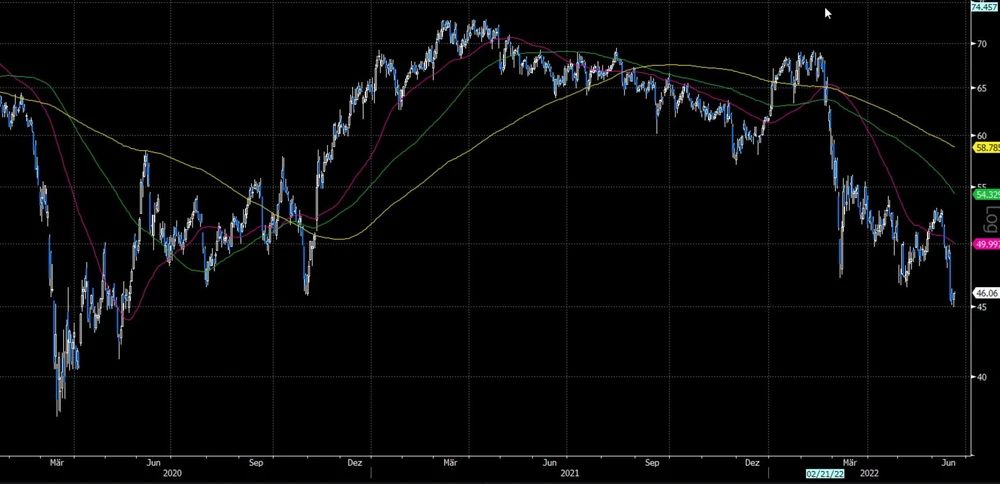Click the 74.457 value at top of price axis

(985, 7)
